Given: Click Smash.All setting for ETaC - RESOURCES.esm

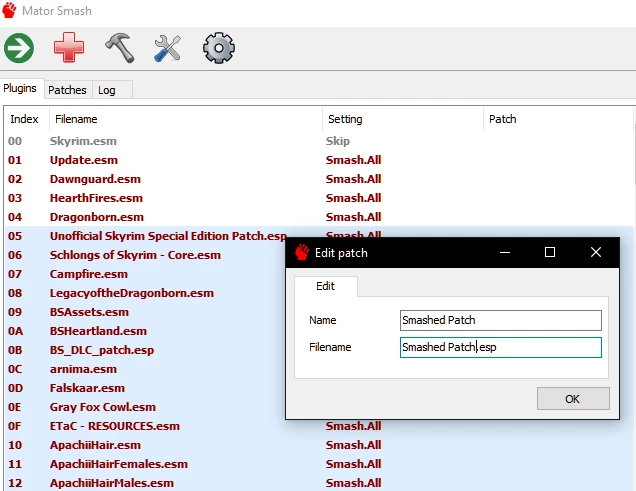Looking at the screenshot, I should click(353, 427).
